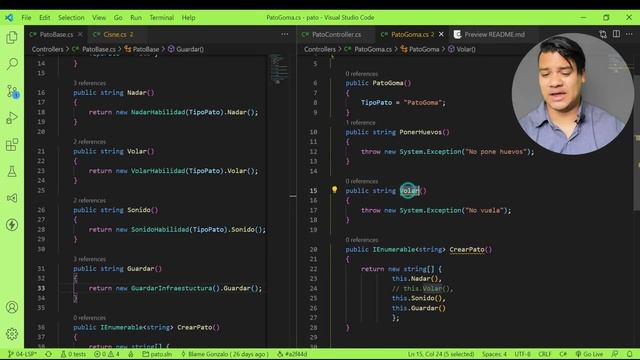This screenshot has height=360, width=640.
Task: Click the VS Code logo icon
Action: pos(9,18)
